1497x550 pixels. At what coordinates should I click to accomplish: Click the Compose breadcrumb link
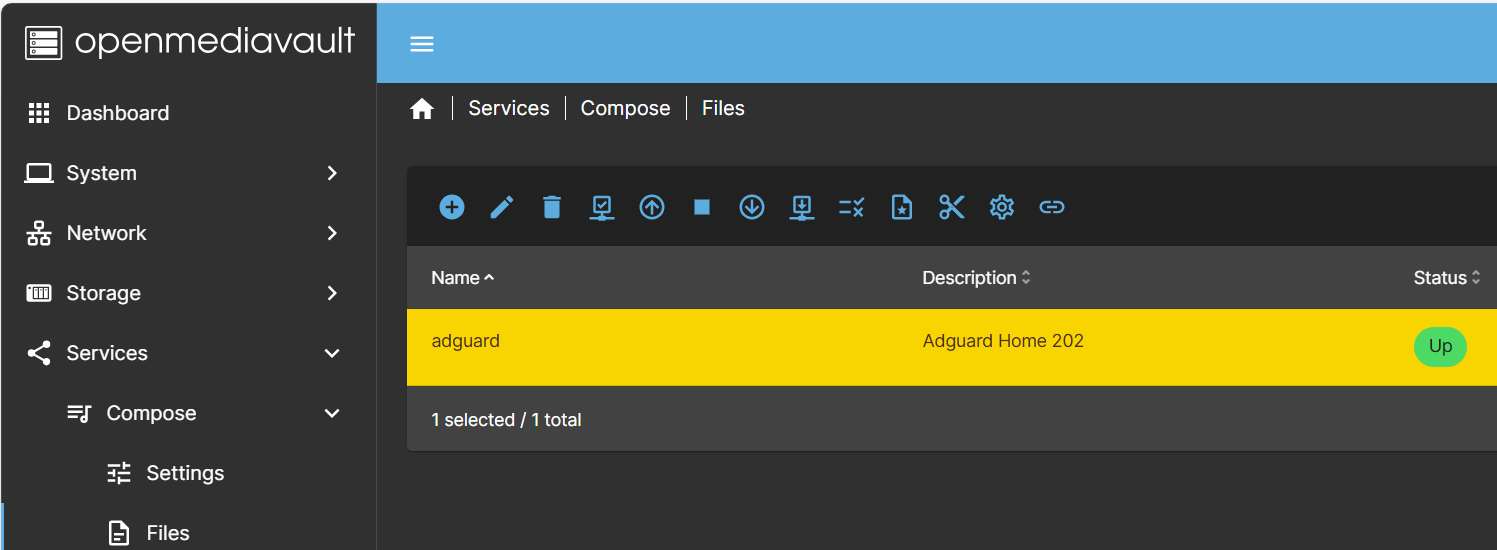(626, 108)
